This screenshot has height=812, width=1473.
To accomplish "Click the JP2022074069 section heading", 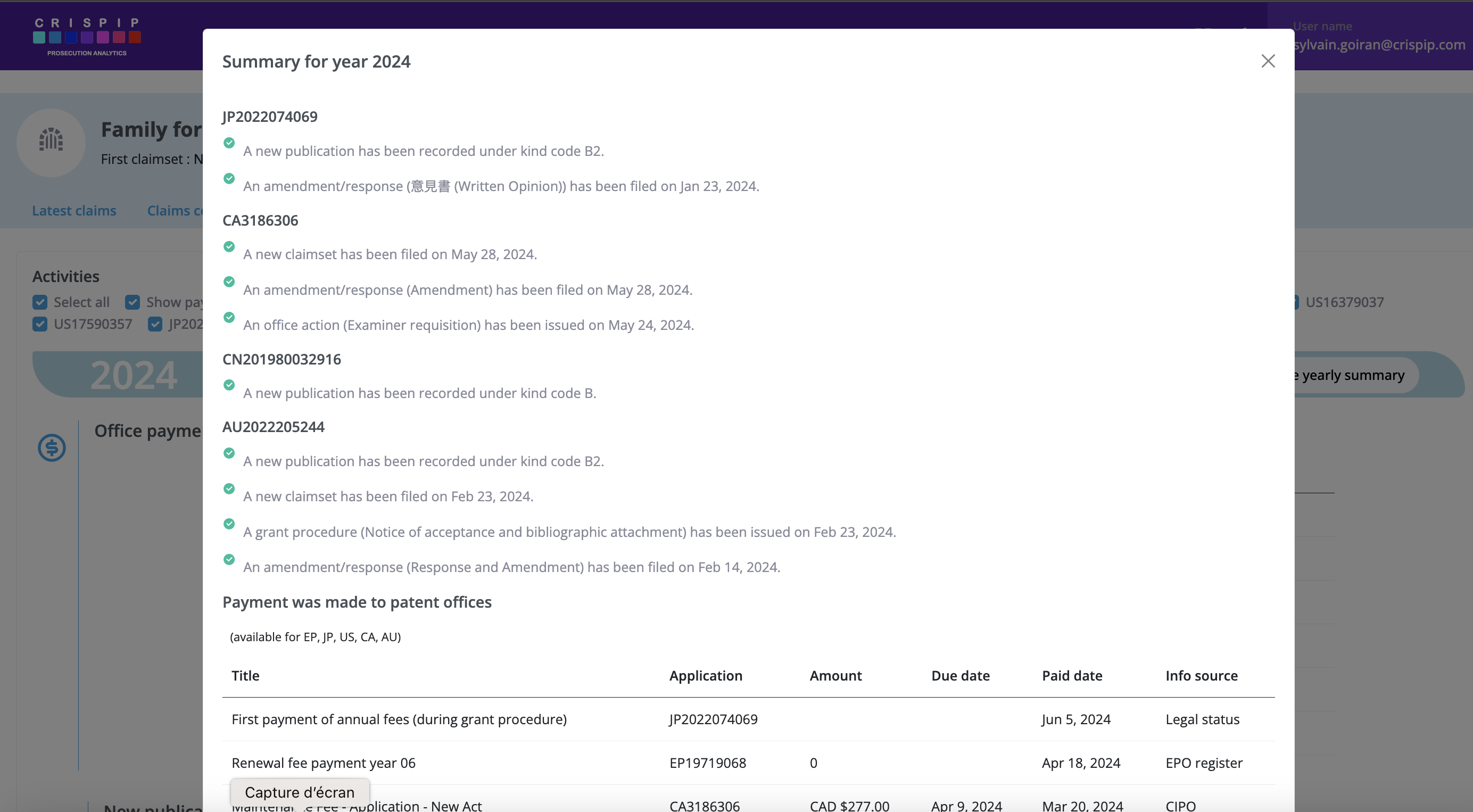I will [270, 117].
